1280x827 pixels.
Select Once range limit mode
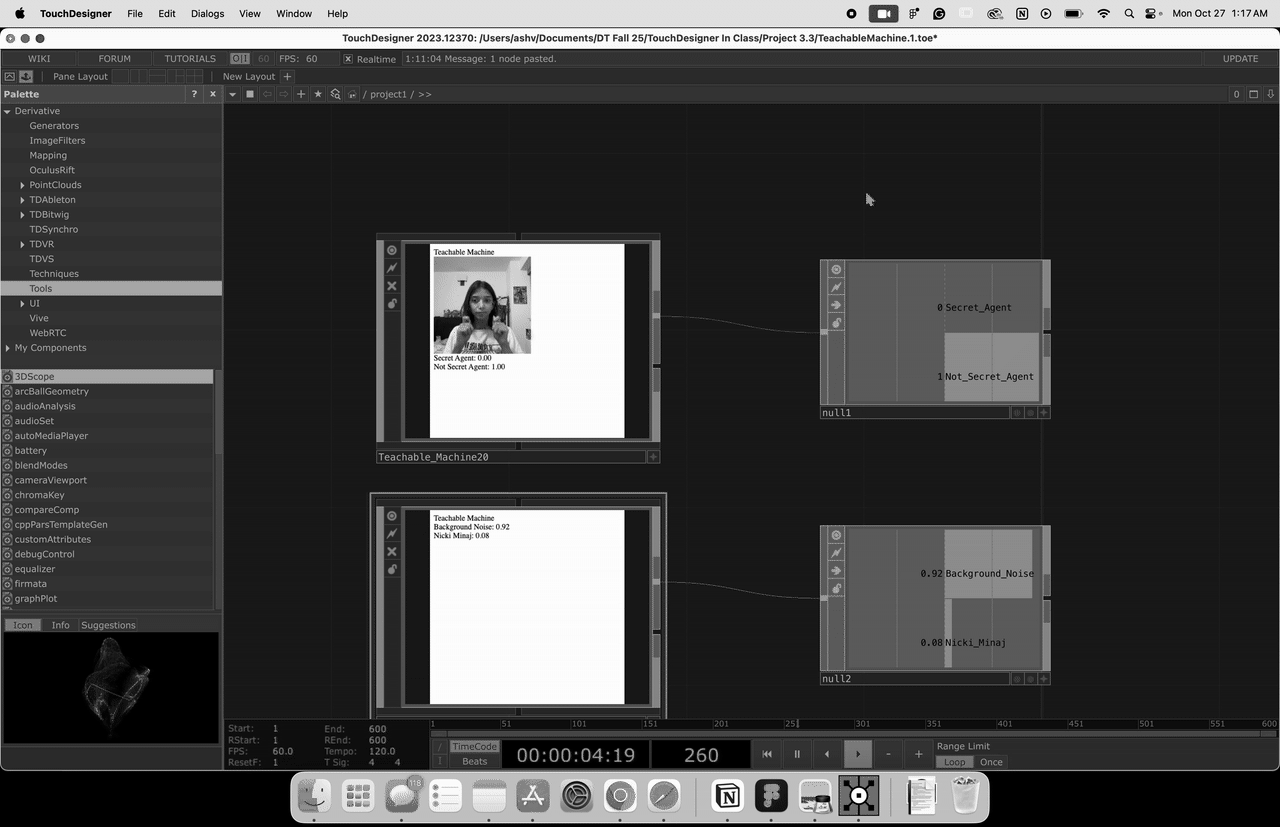[x=991, y=762]
